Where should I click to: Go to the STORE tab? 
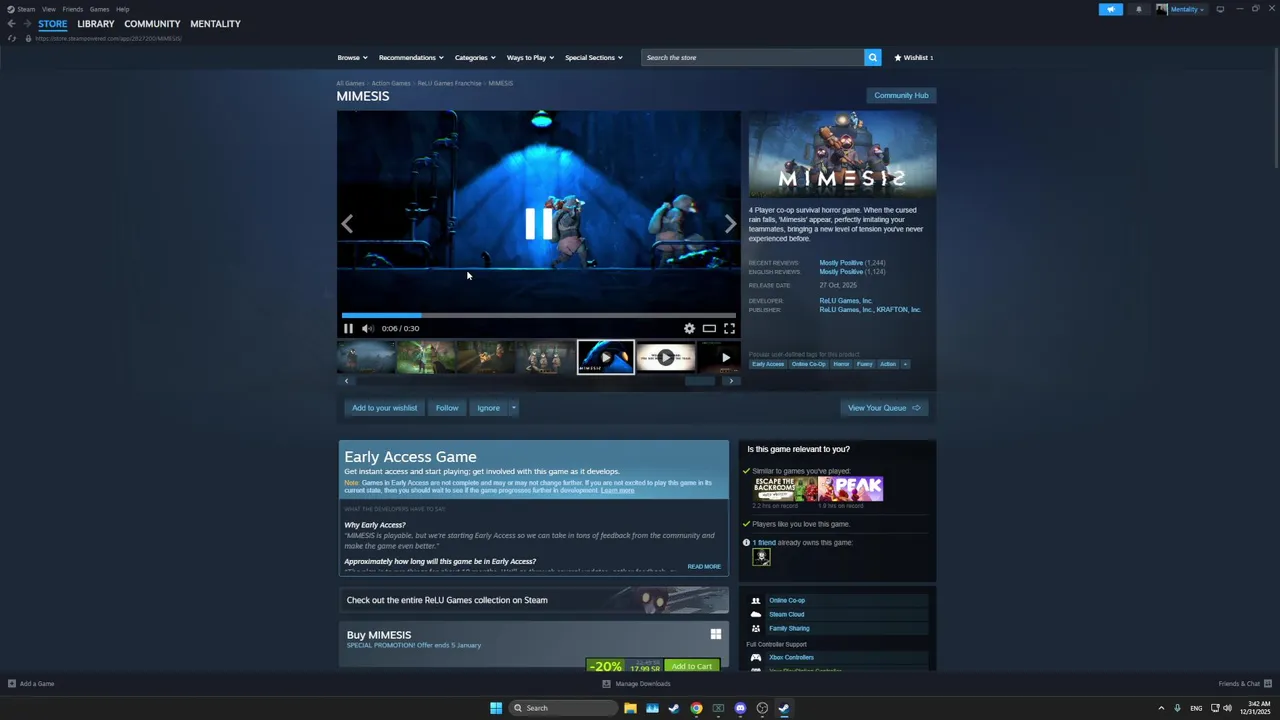pyautogui.click(x=53, y=24)
